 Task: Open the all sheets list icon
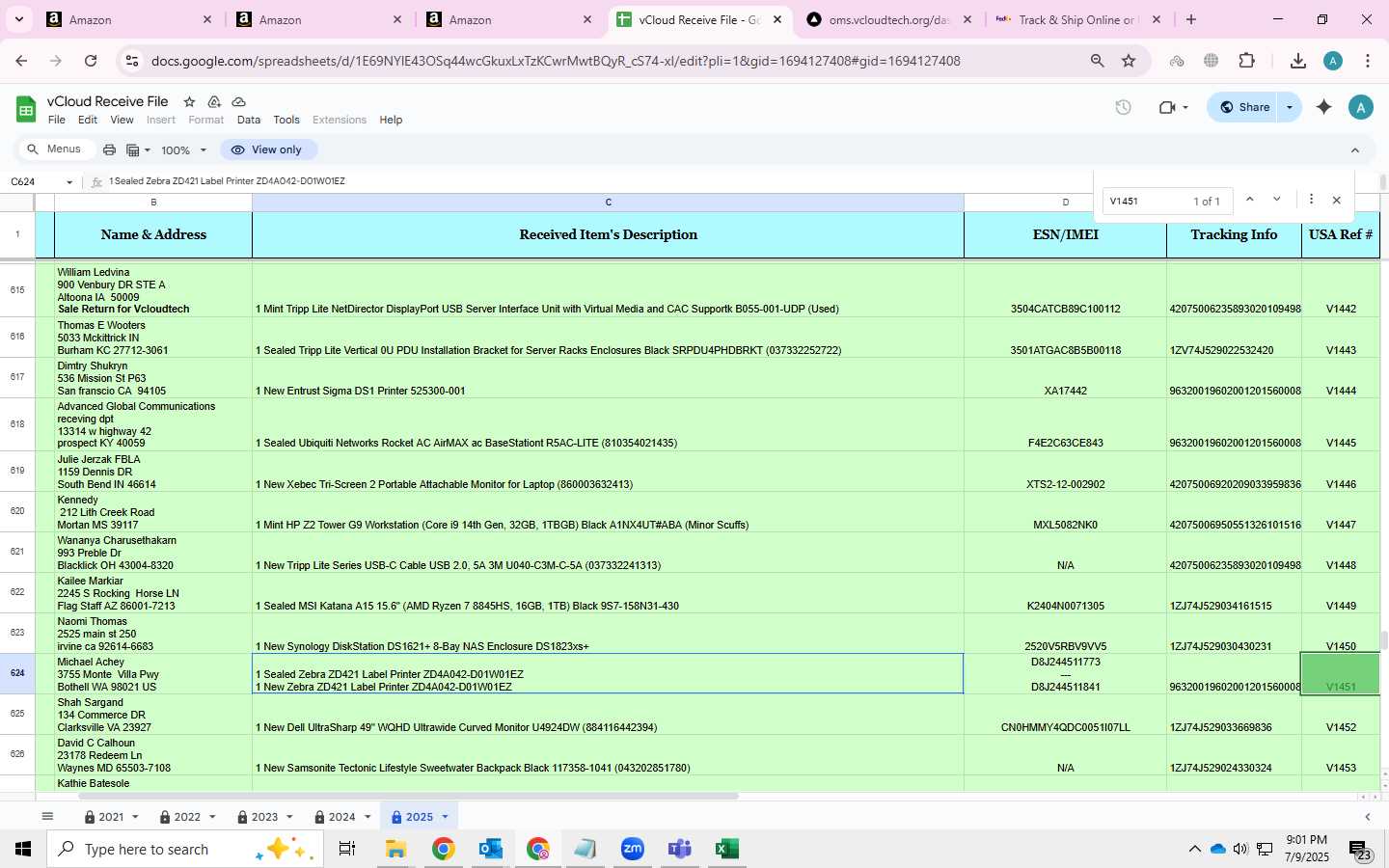coord(47,817)
